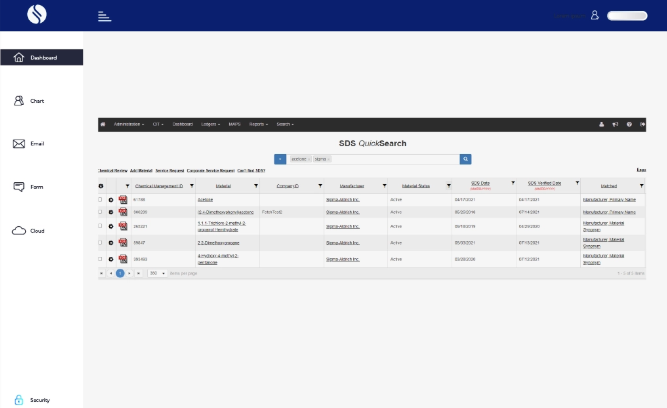The width and height of the screenshot is (667, 408).
Task: Open the 2,2-Dimethoxypropane material link
Action: (218, 243)
